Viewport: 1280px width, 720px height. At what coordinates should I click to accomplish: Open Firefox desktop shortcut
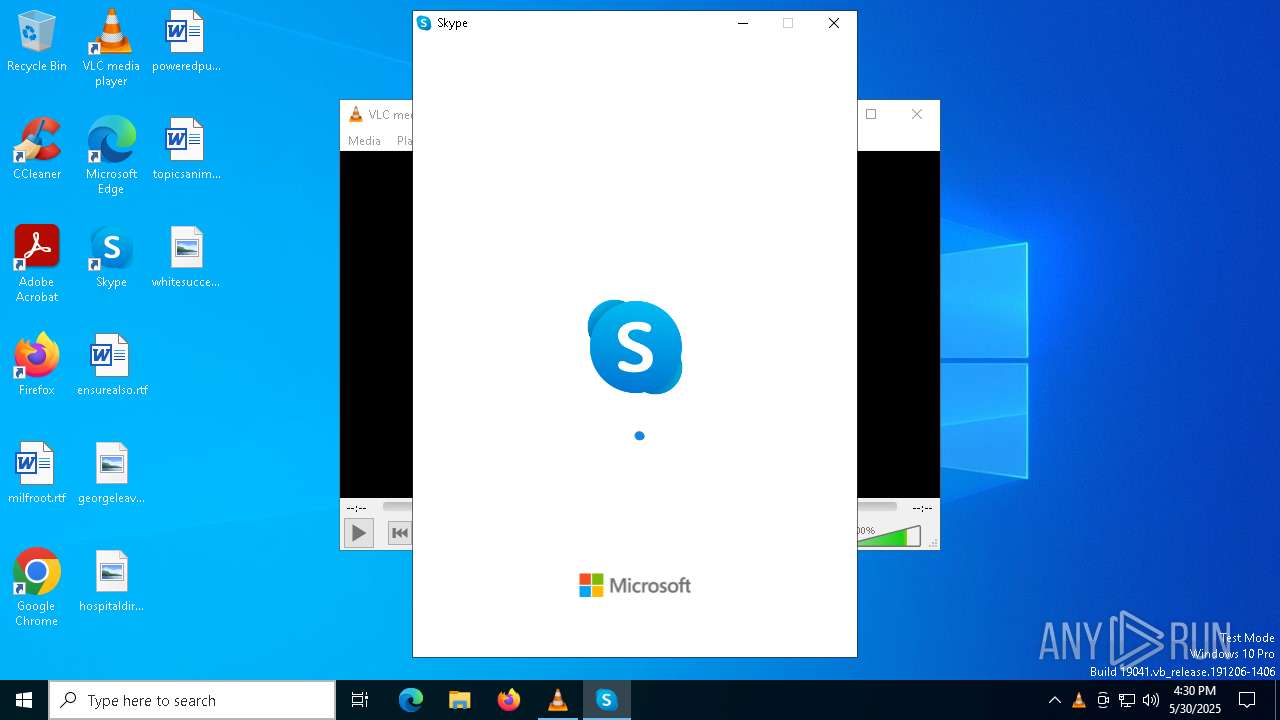(x=37, y=366)
